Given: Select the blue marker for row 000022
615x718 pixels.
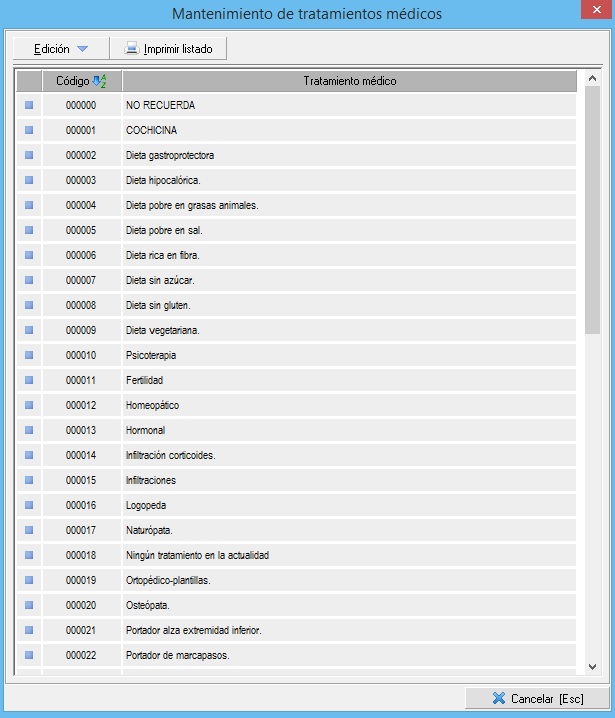Looking at the screenshot, I should tap(29, 655).
